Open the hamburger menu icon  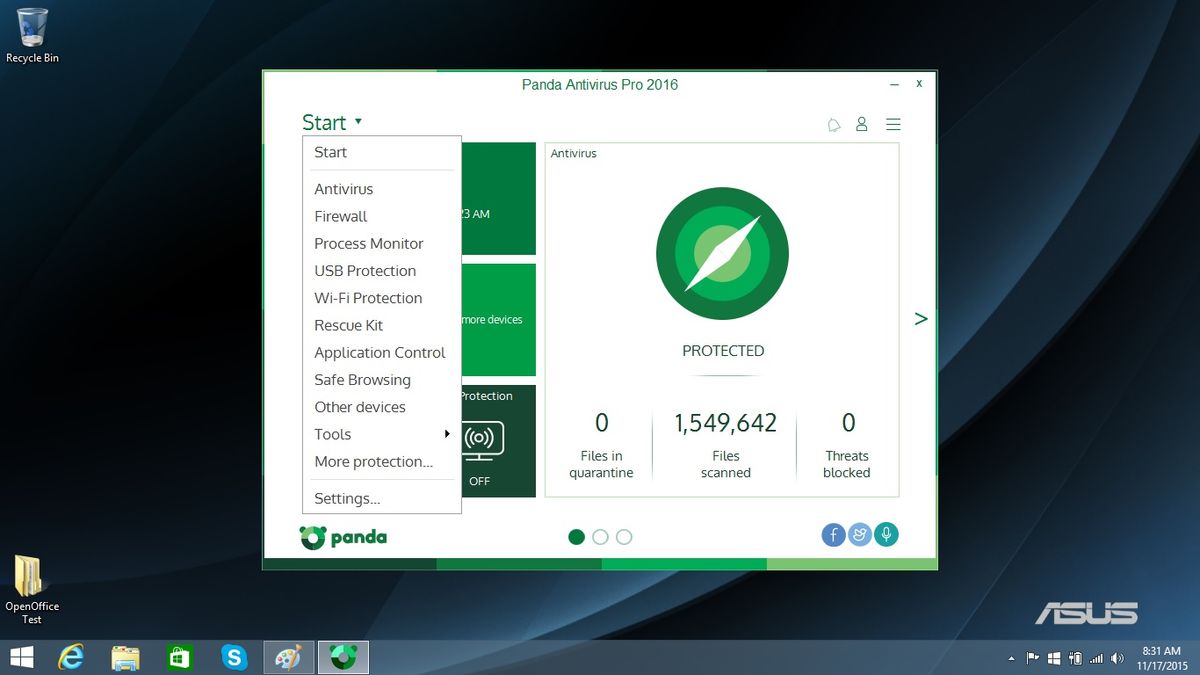click(x=894, y=125)
